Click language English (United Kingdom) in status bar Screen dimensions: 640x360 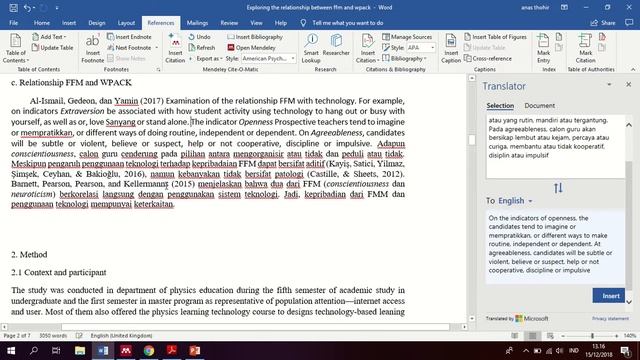click(x=121, y=336)
